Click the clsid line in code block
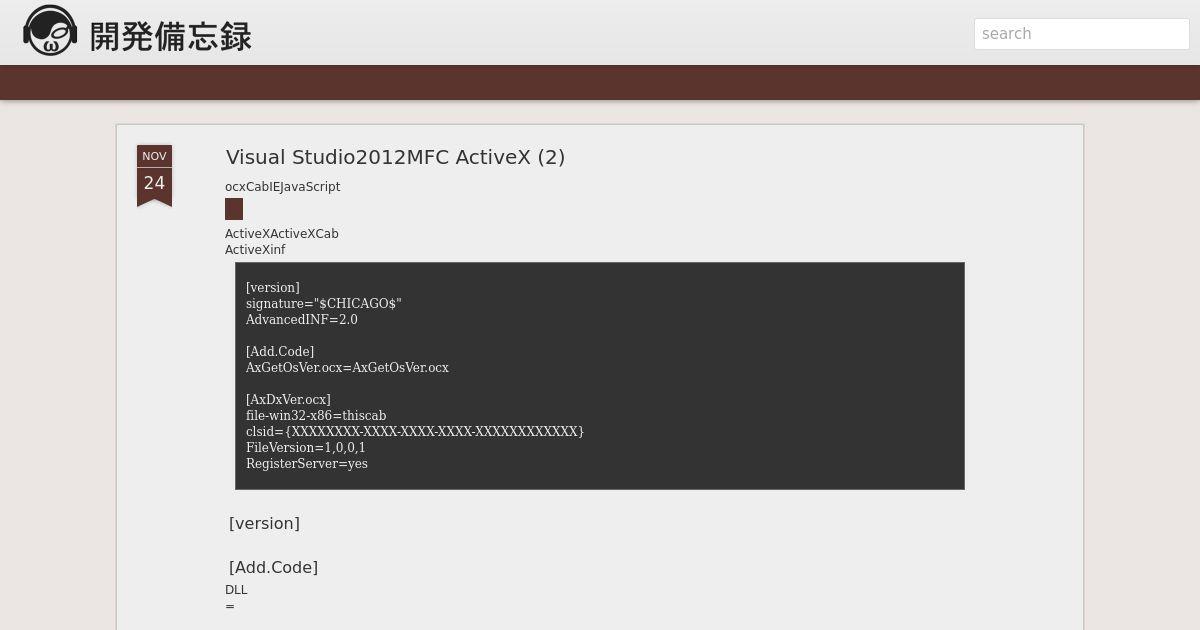Image resolution: width=1200 pixels, height=630 pixels. point(415,432)
